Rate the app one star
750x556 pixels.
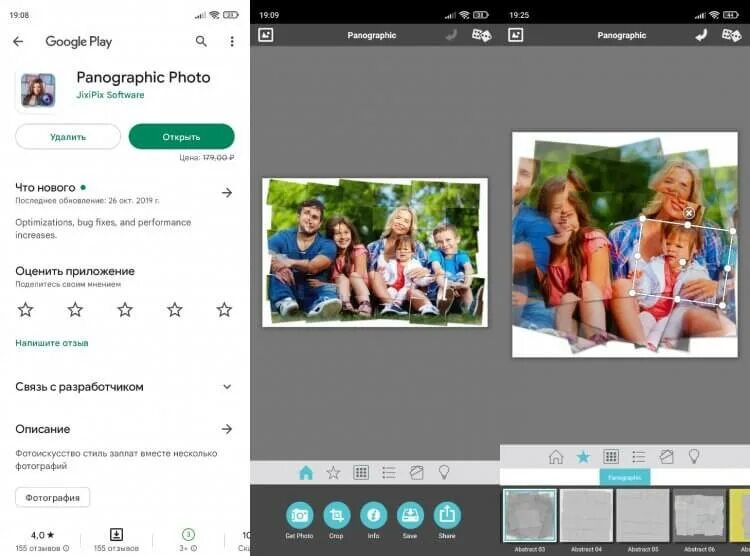click(x=25, y=310)
